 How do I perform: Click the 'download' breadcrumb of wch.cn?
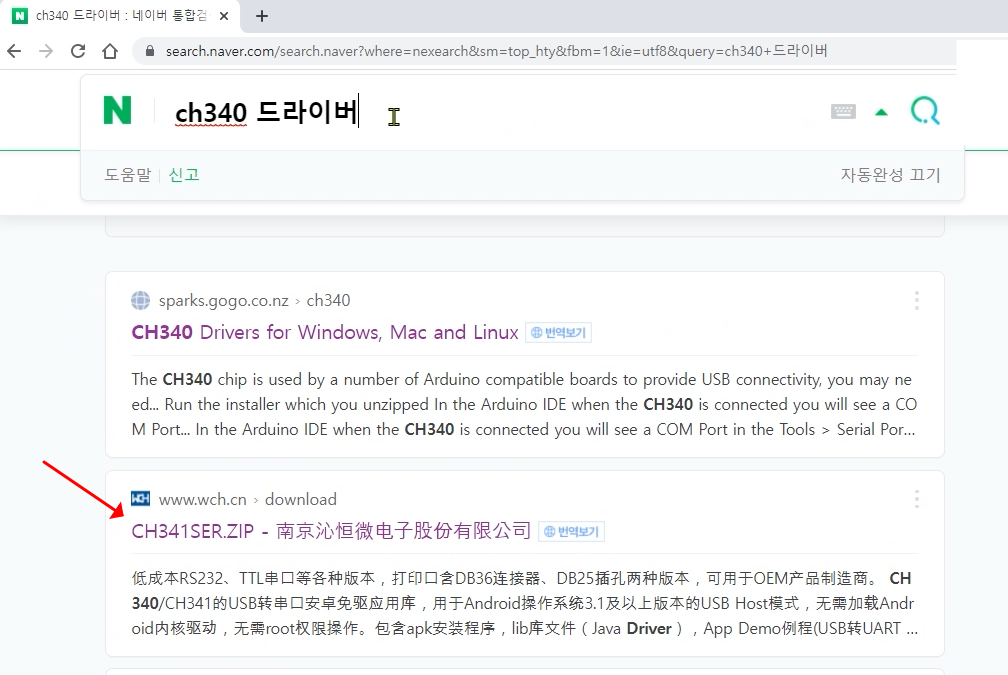300,499
